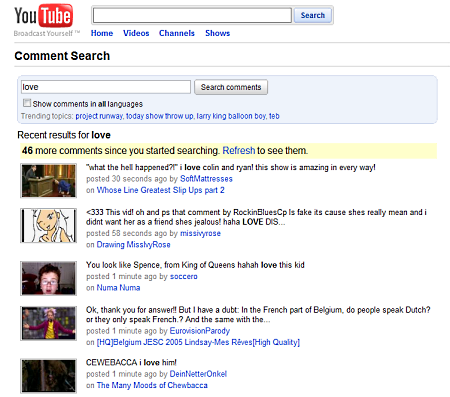Click comment starting '<333 This vid!'
450x397 pixels.
tap(256, 217)
